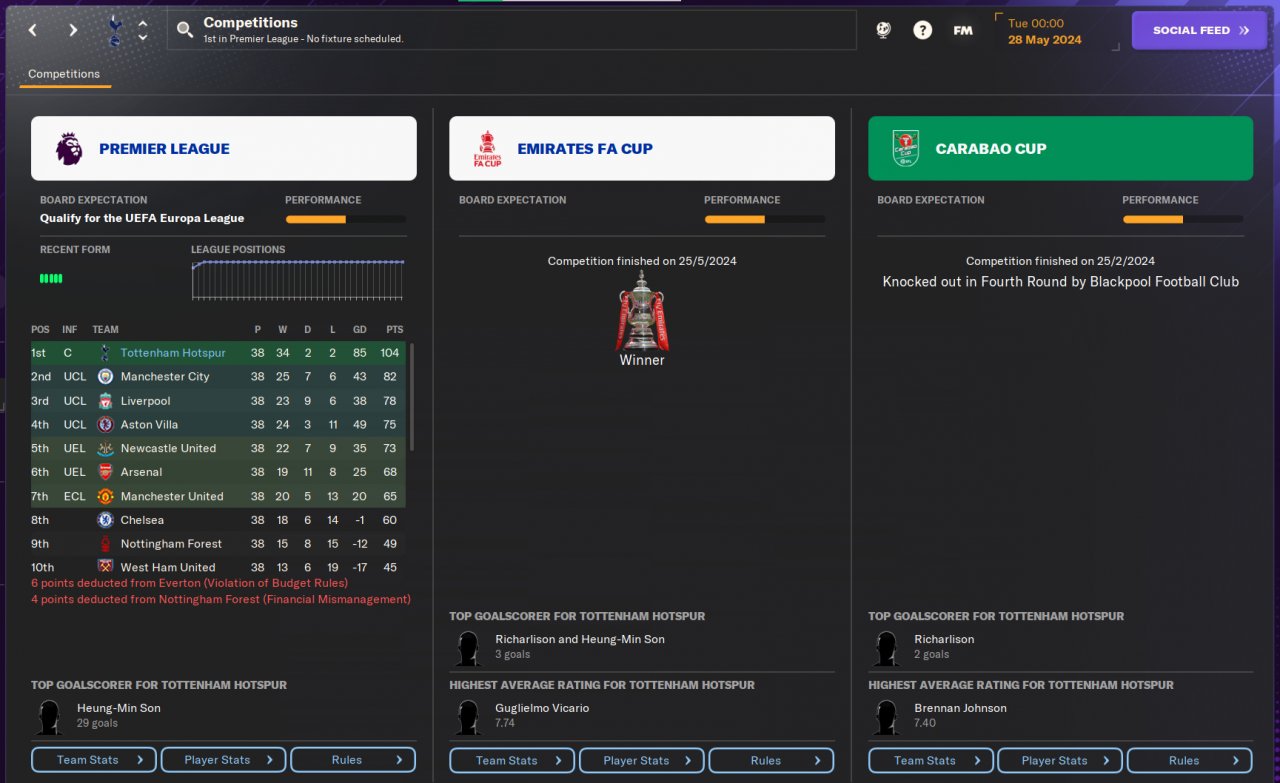The height and width of the screenshot is (783, 1280).
Task: Click the league table scrollbar
Action: [x=411, y=397]
